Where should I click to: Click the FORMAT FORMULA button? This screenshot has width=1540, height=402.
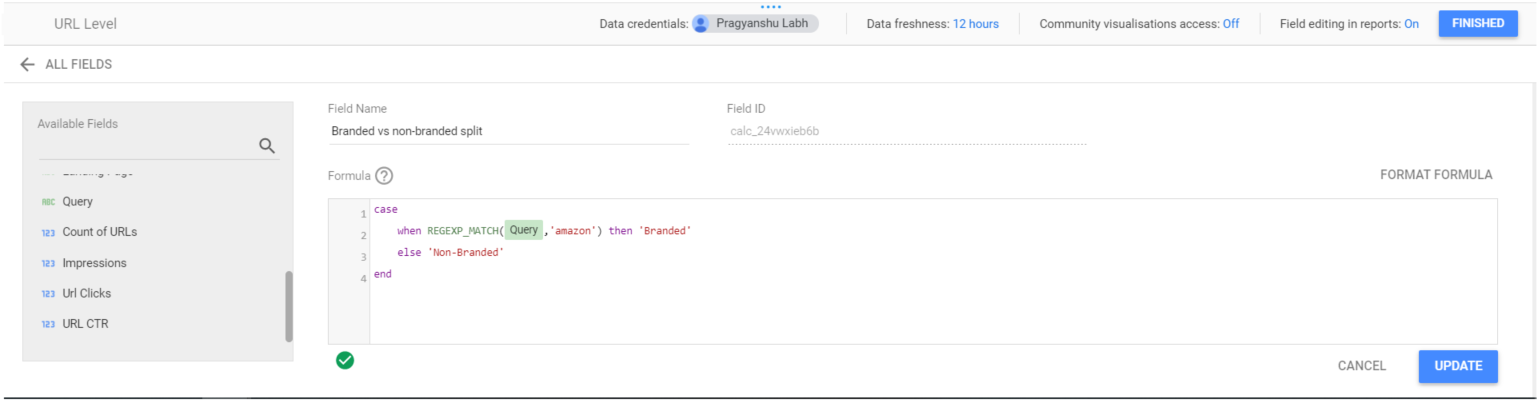1436,175
